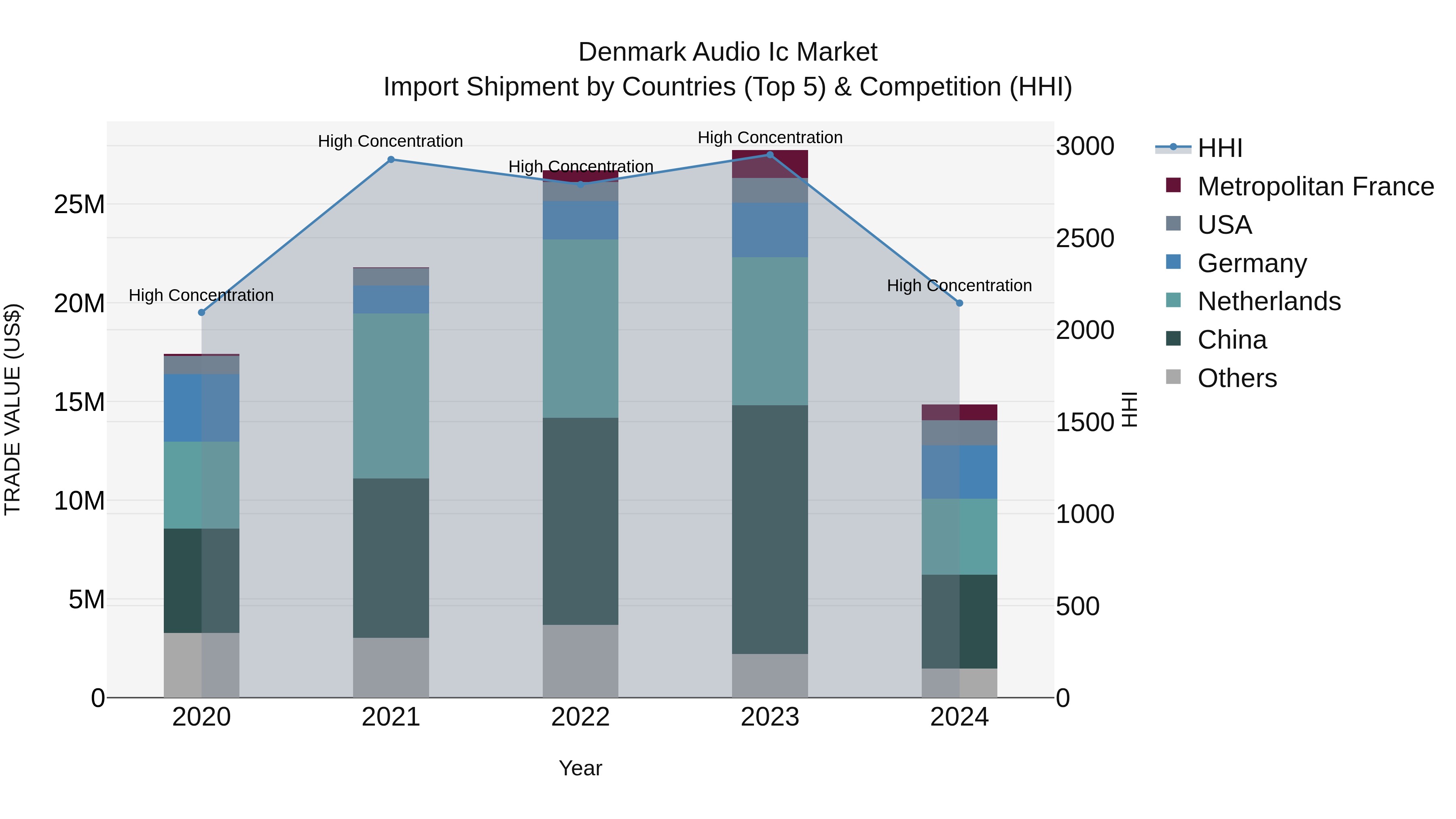Viewport: 1456px width, 819px height.
Task: Select the Others segment in 2021 bar
Action: click(x=391, y=668)
